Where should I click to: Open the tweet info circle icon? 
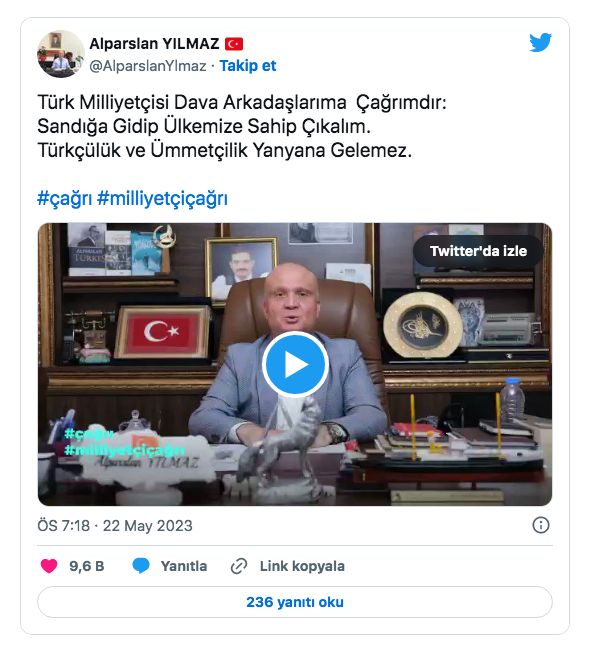pos(541,525)
